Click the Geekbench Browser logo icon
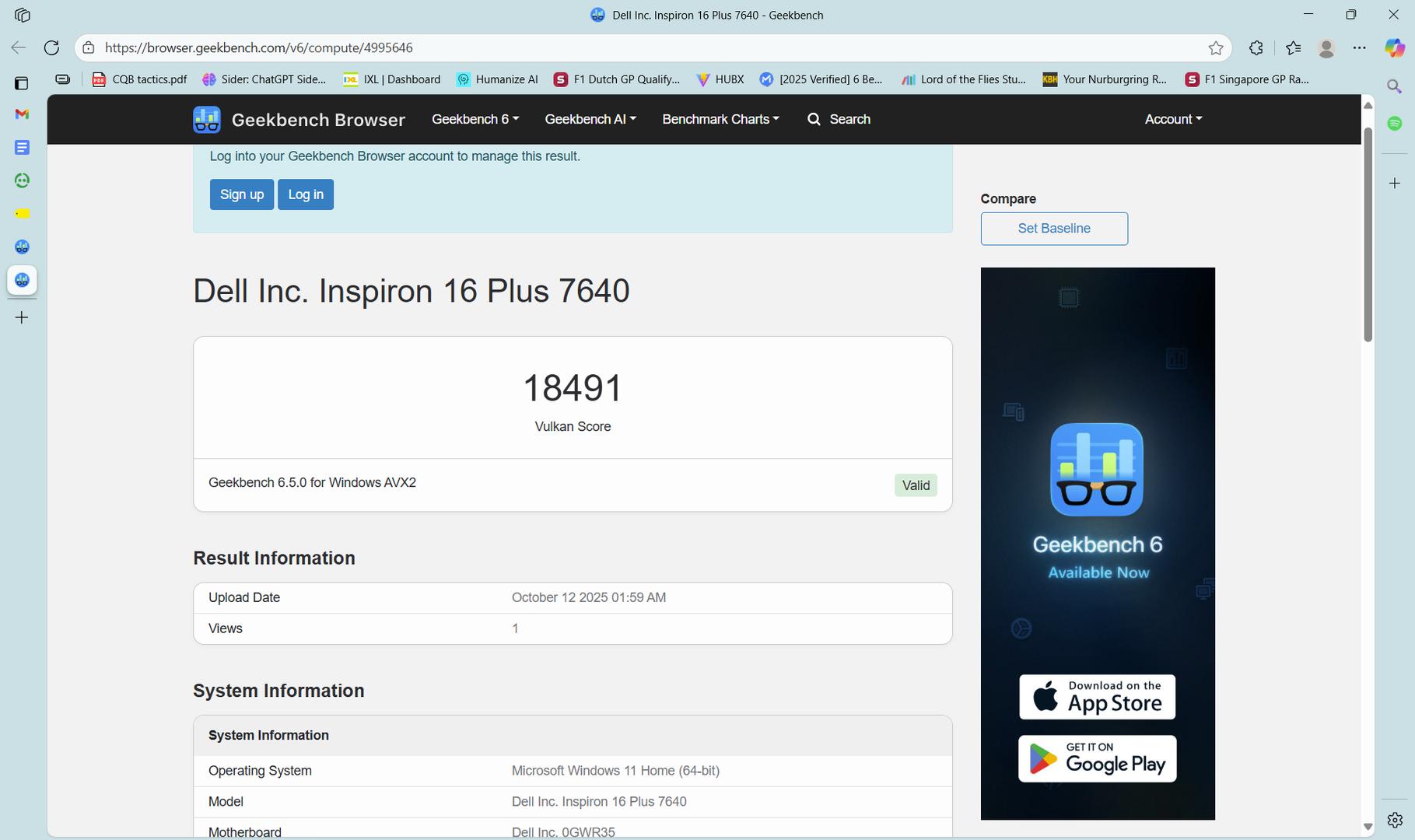This screenshot has height=840, width=1415. 207,120
